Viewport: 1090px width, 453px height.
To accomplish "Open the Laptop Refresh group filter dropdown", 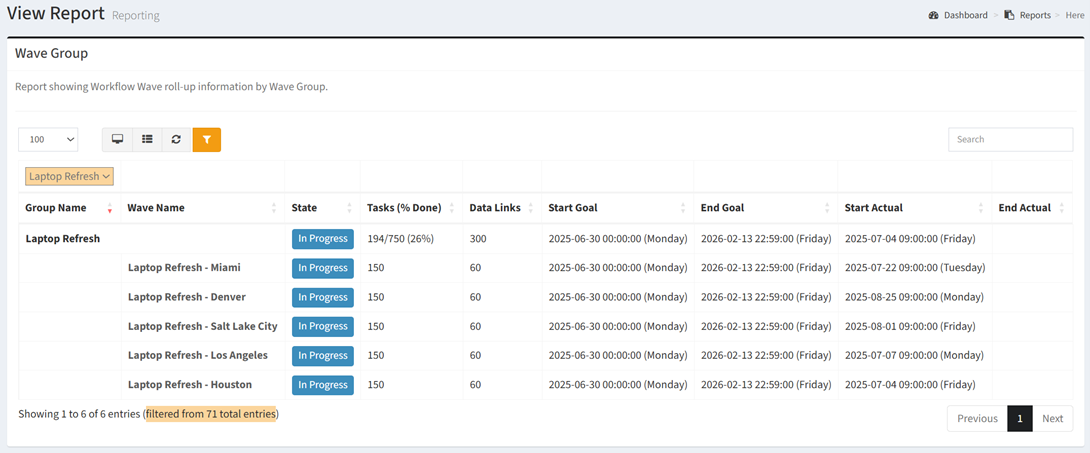I will point(70,176).
